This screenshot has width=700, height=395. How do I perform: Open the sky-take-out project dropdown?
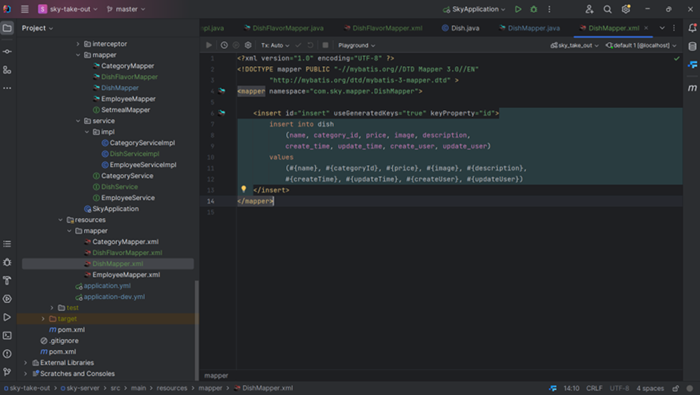tap(67, 9)
